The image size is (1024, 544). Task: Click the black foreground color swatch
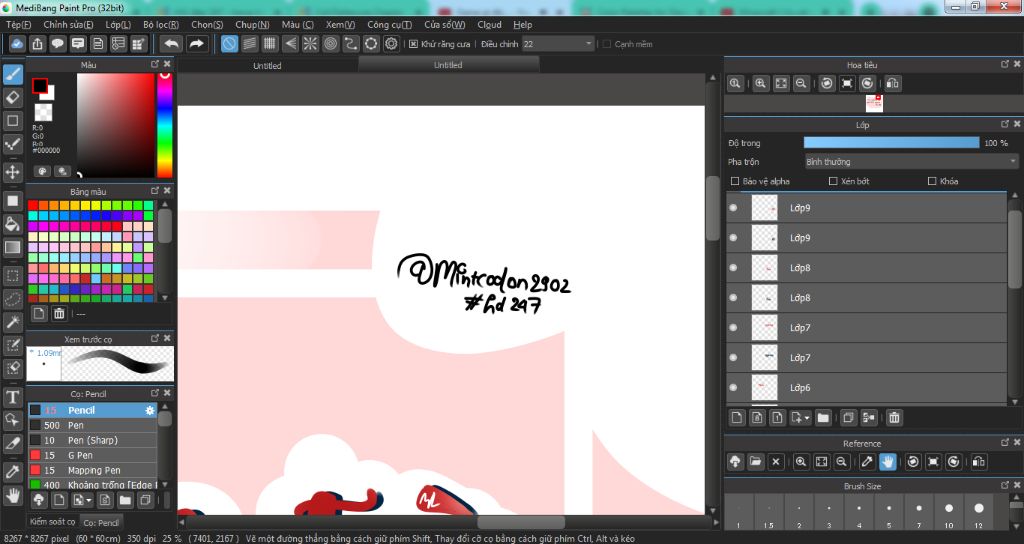coord(40,86)
